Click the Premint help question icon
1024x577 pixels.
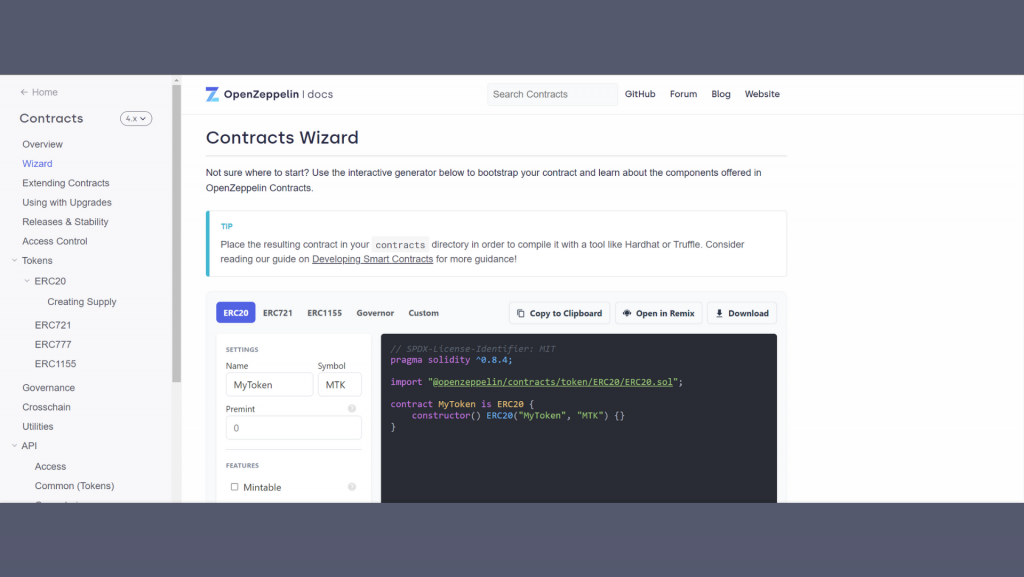coord(352,409)
